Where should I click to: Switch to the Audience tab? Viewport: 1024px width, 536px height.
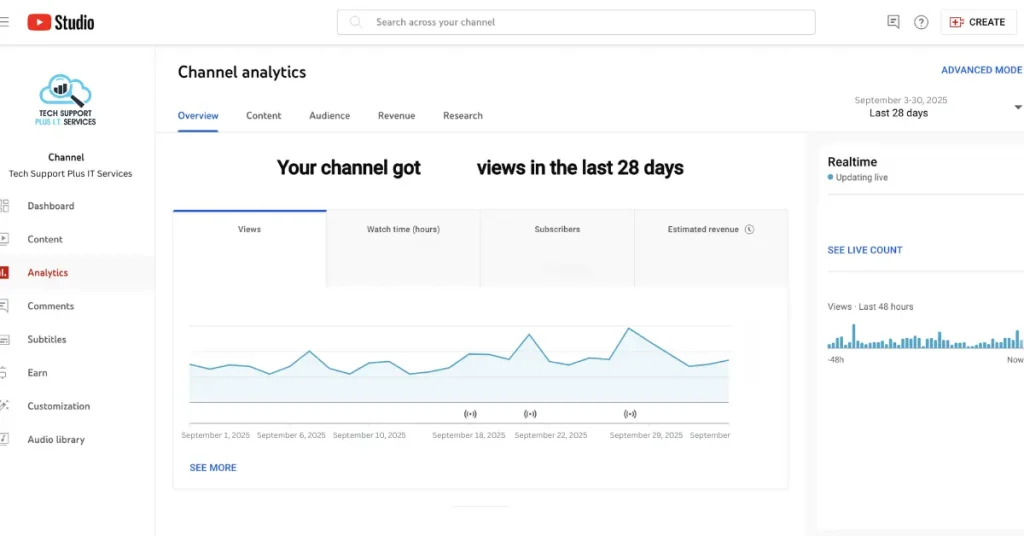(329, 116)
